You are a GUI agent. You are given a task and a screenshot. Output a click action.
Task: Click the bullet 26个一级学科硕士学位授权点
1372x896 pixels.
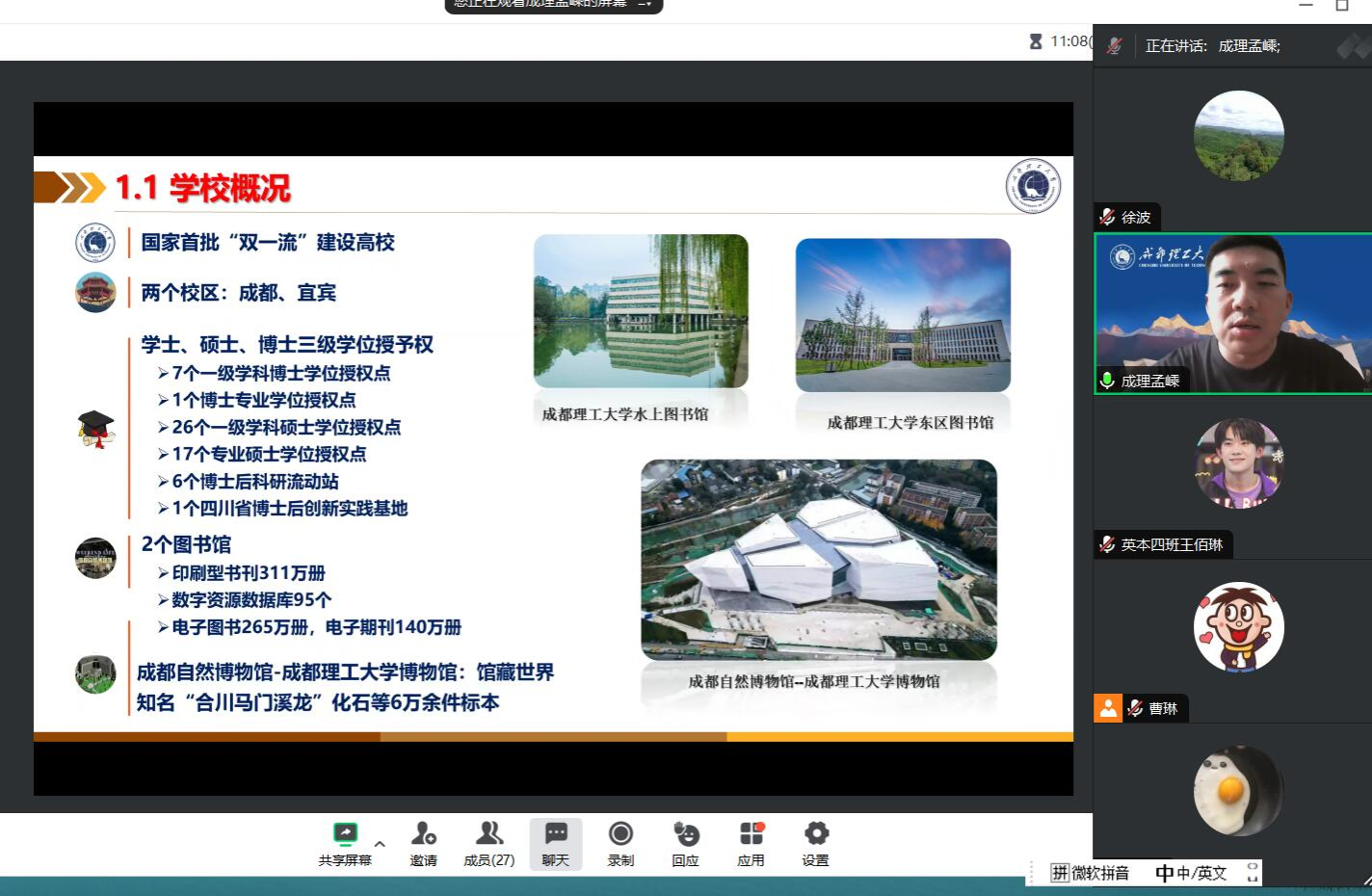click(279, 427)
